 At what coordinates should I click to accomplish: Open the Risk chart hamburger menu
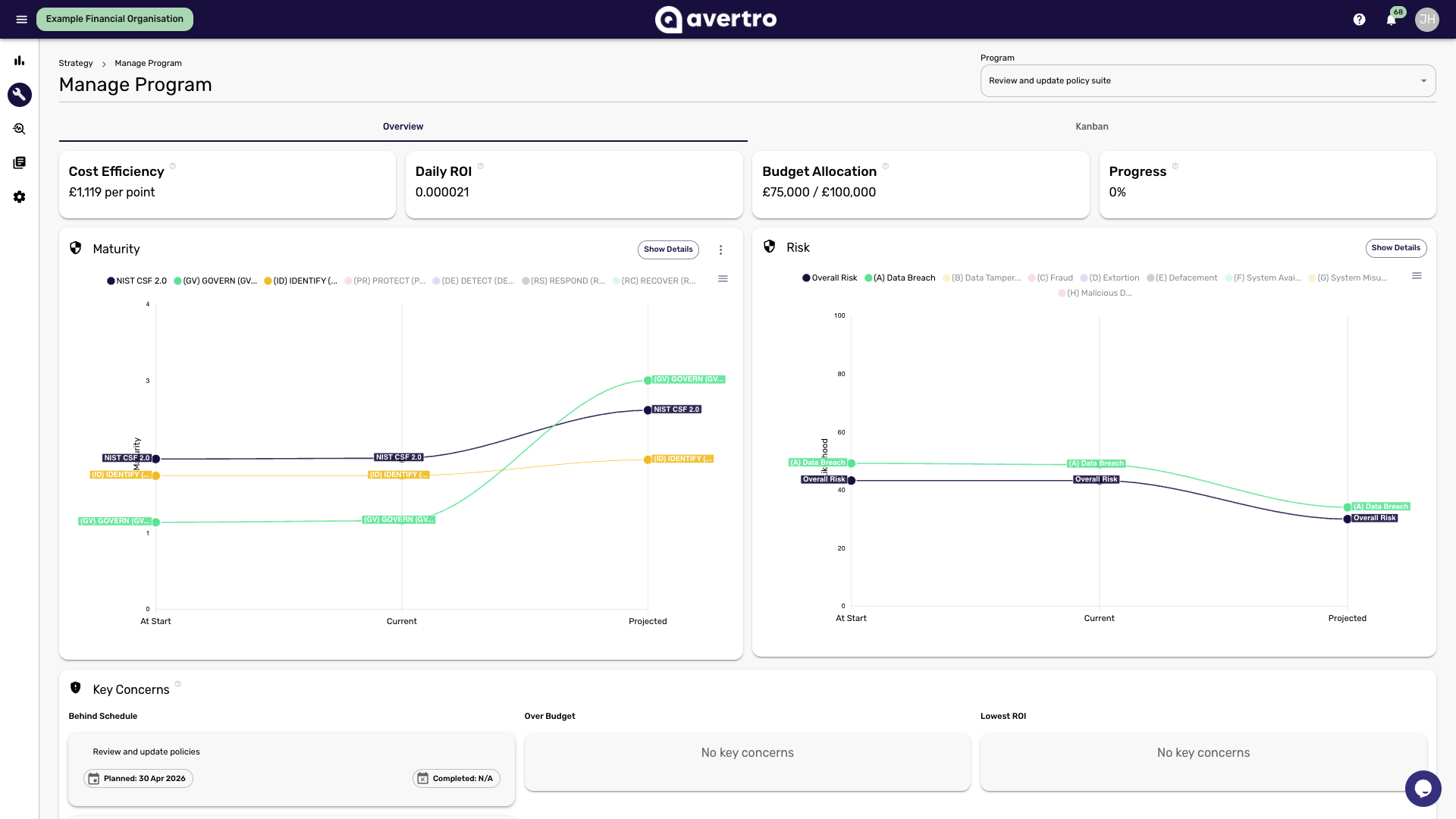click(1417, 276)
